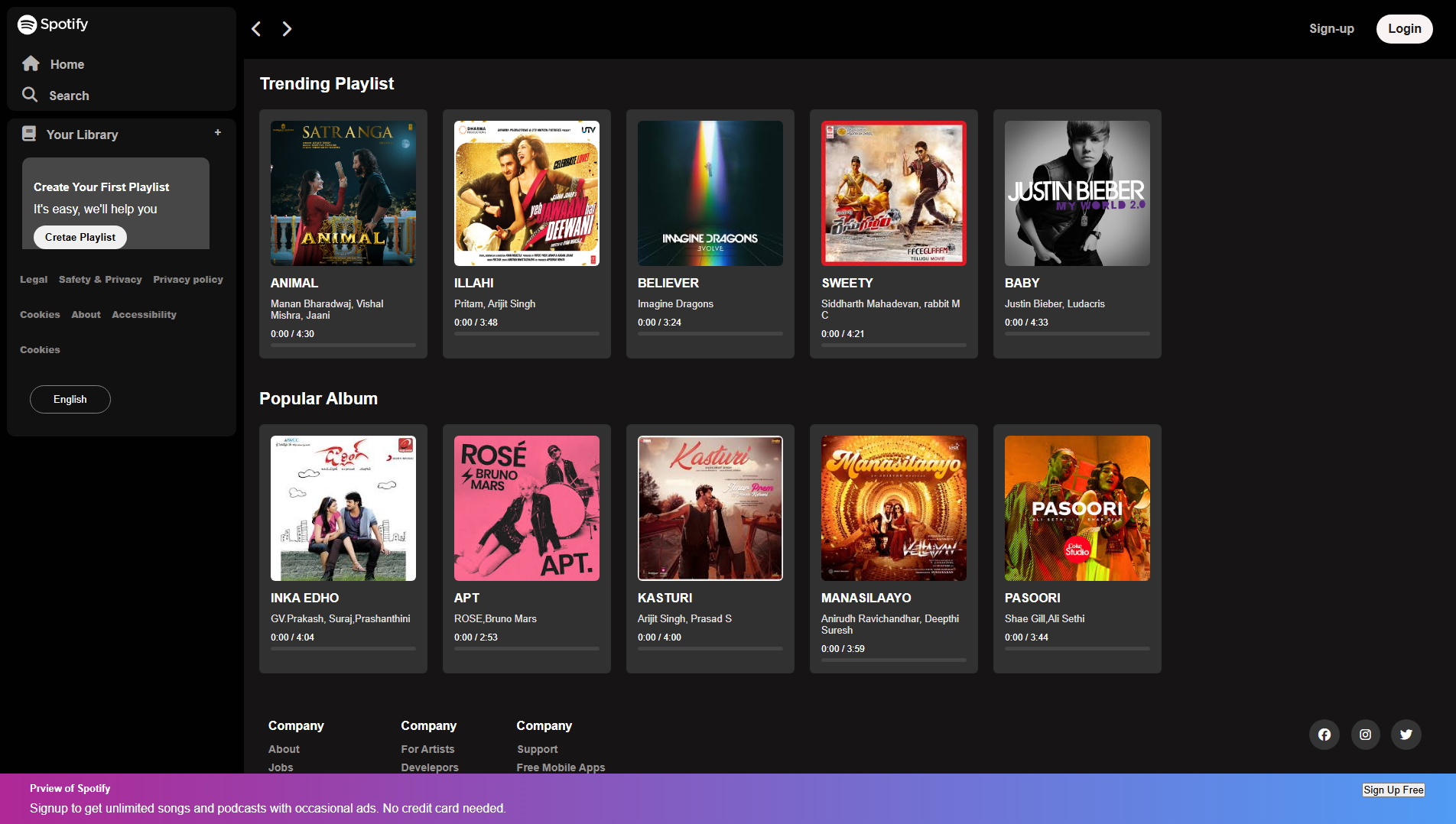
Task: Select the MANASILAAYO album cover
Action: coord(894,508)
